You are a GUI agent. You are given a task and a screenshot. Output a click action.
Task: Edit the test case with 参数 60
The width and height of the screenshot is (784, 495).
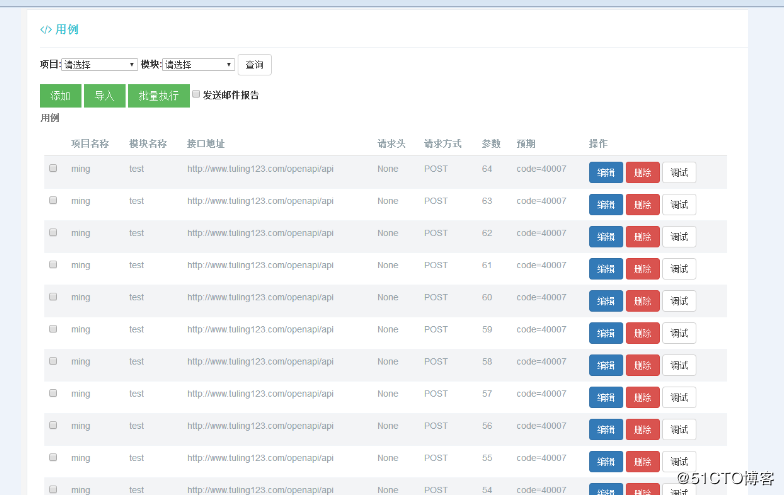click(605, 301)
